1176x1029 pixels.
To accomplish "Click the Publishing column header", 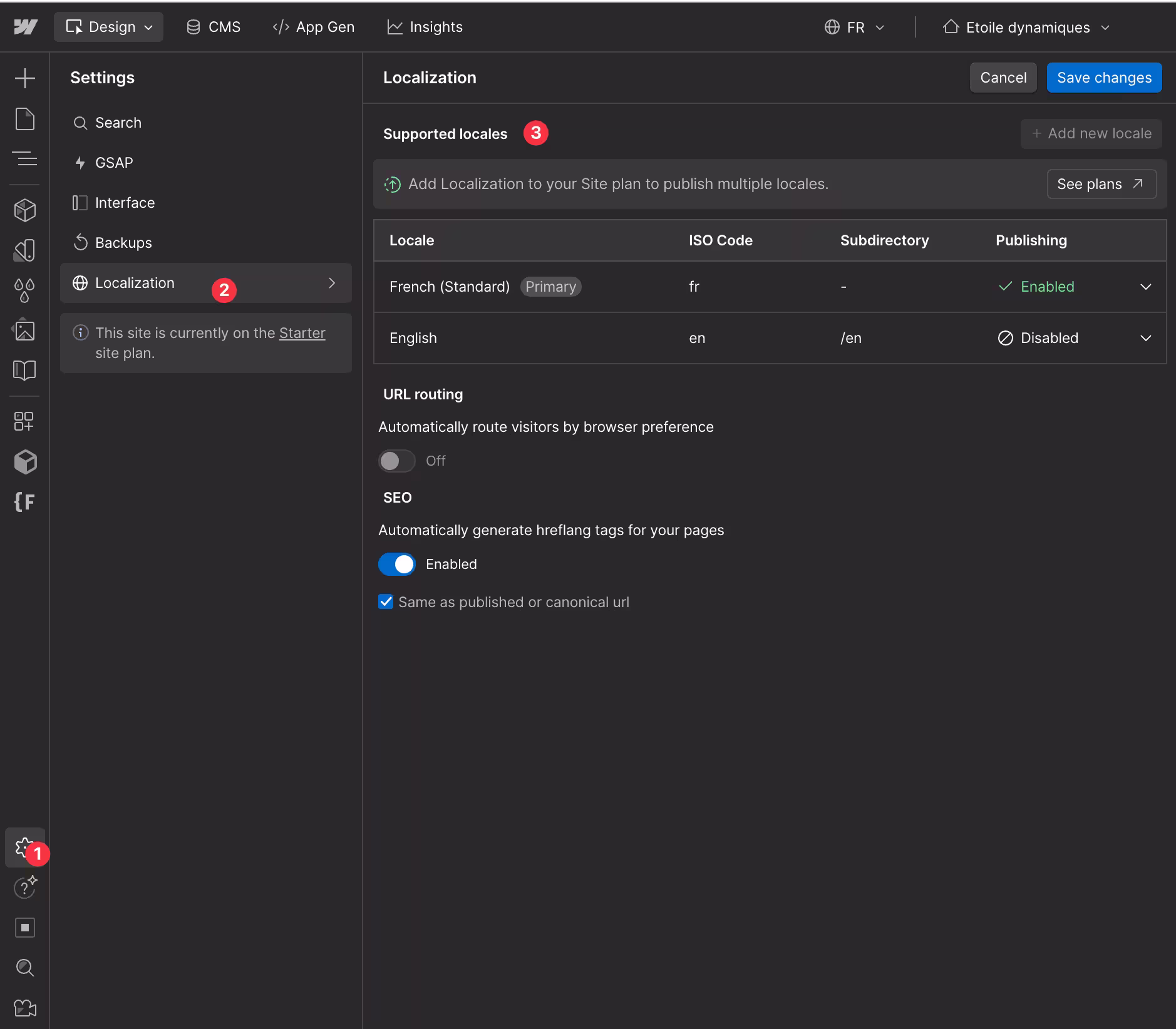I will tap(1031, 240).
